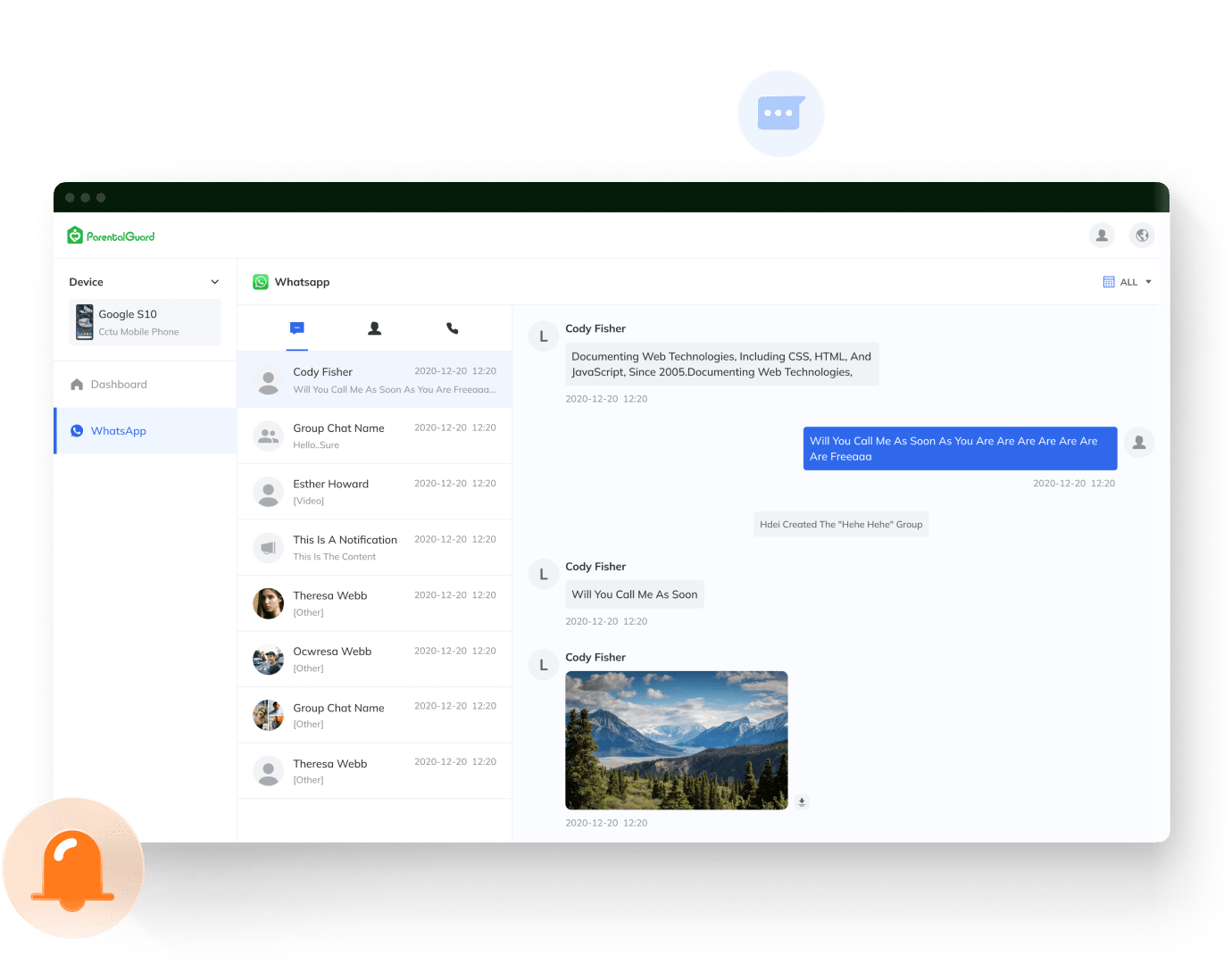1232x971 pixels.
Task: Click the blue chat bubble icon
Action: point(780,113)
